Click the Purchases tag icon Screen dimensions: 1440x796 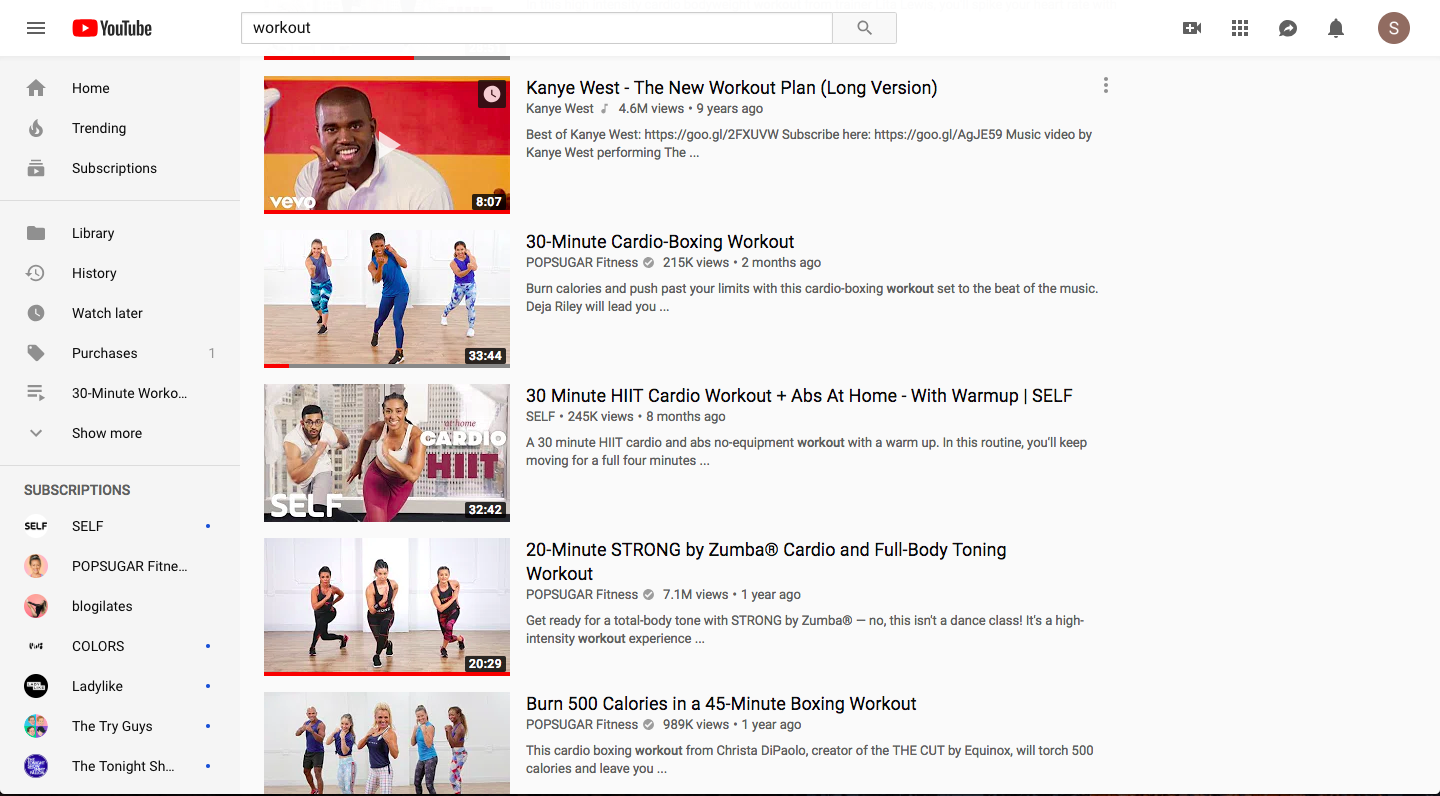pyautogui.click(x=36, y=353)
